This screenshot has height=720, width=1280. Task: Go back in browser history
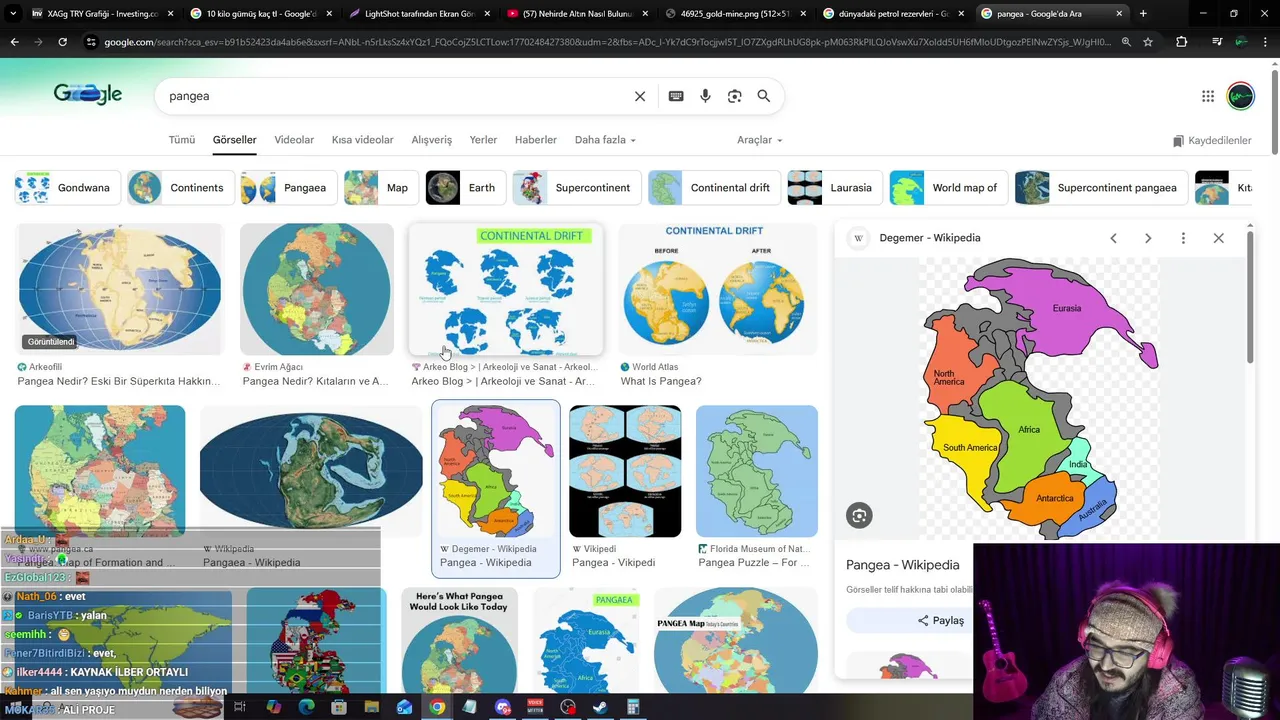coord(14,42)
